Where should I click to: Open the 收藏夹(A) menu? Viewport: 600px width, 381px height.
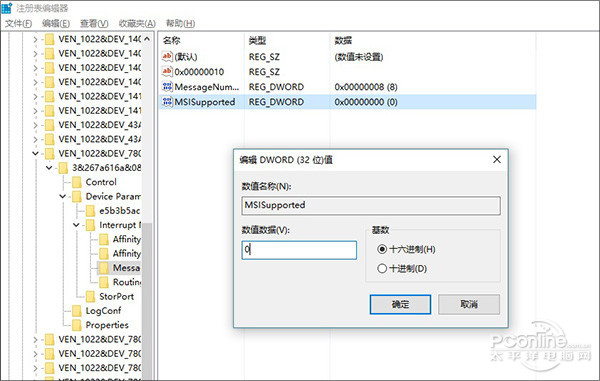click(x=137, y=24)
